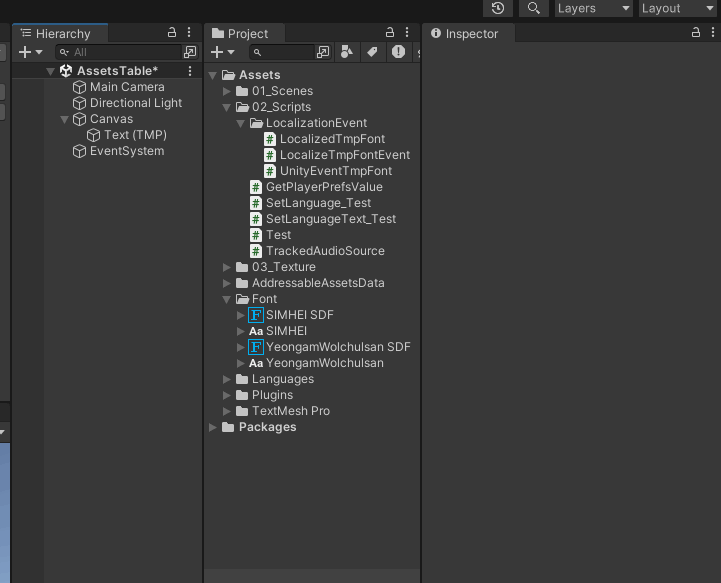Select the Packages folder icon
This screenshot has width=721, height=583.
tap(228, 428)
